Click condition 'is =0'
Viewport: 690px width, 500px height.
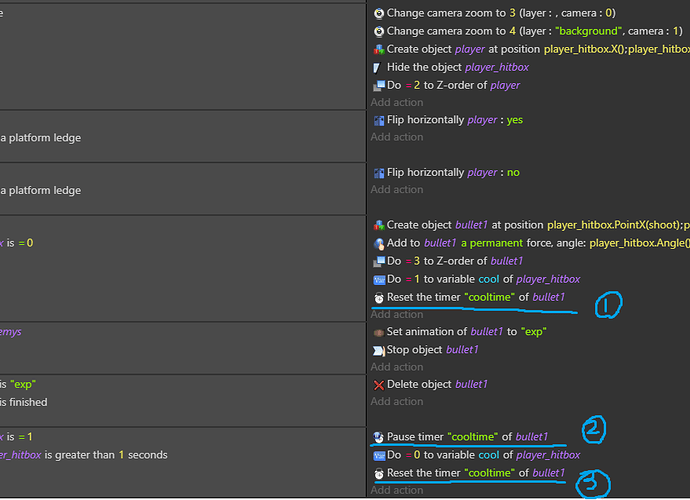pos(17,243)
